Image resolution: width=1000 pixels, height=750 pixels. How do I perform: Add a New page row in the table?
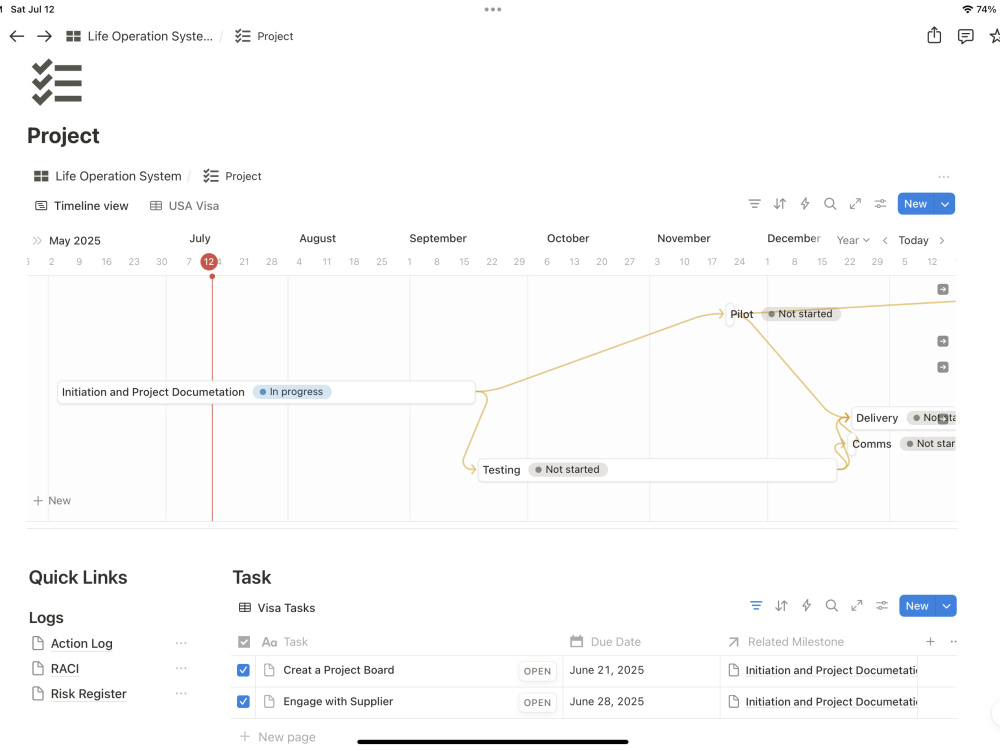(277, 737)
